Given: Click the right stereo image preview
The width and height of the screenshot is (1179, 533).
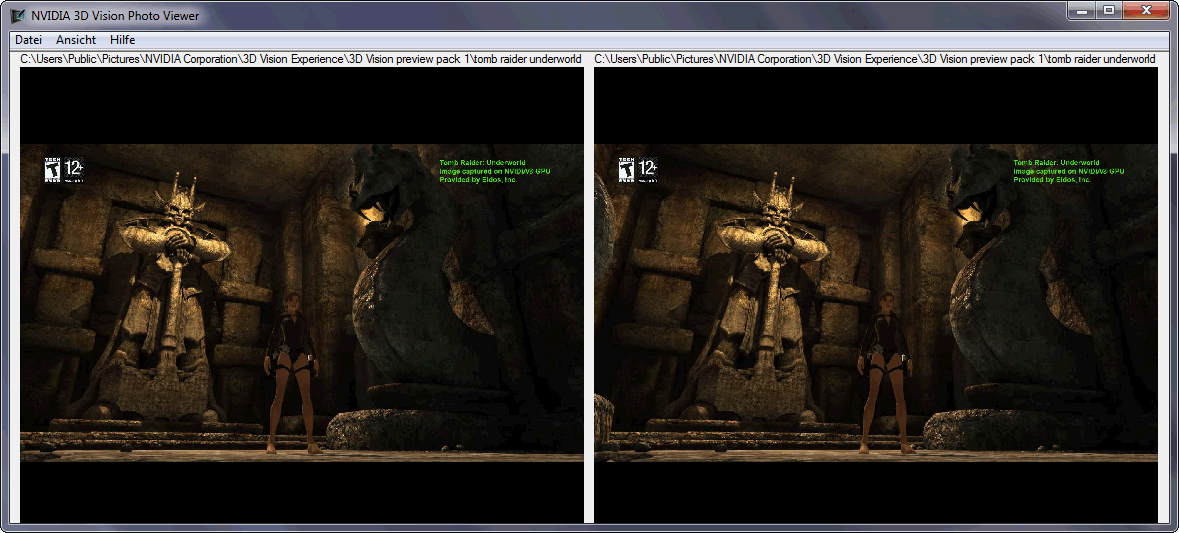Looking at the screenshot, I should pos(876,295).
